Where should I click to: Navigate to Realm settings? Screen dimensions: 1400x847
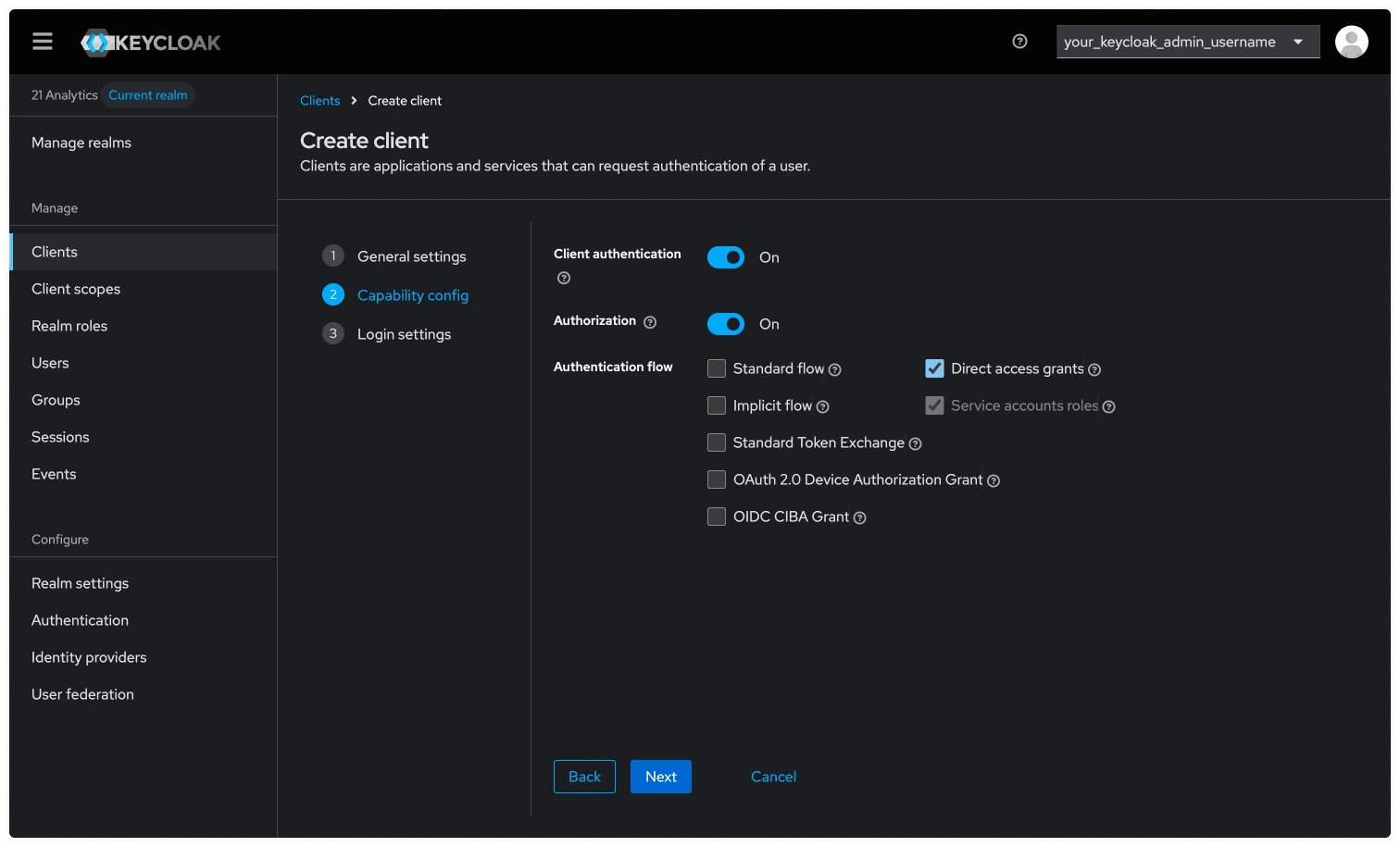(x=80, y=583)
